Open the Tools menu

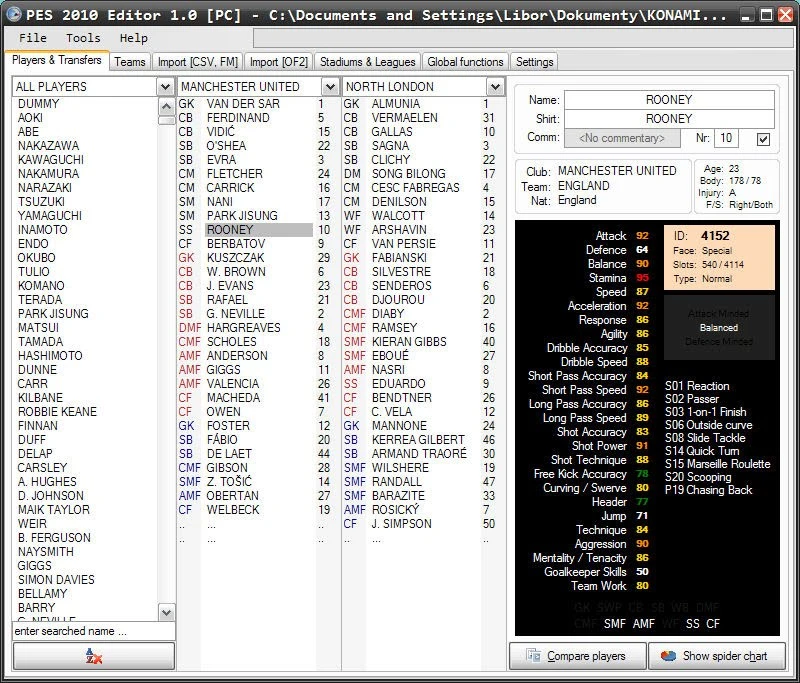click(x=82, y=37)
